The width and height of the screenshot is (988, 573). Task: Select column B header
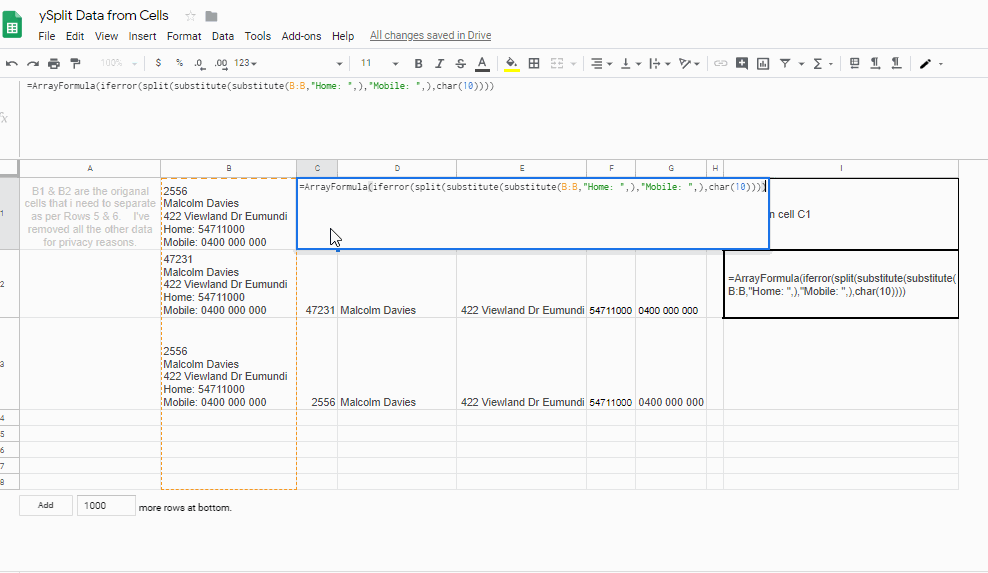(x=229, y=168)
